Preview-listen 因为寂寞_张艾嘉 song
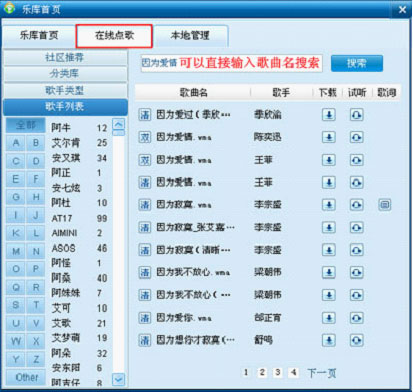 pos(356,228)
